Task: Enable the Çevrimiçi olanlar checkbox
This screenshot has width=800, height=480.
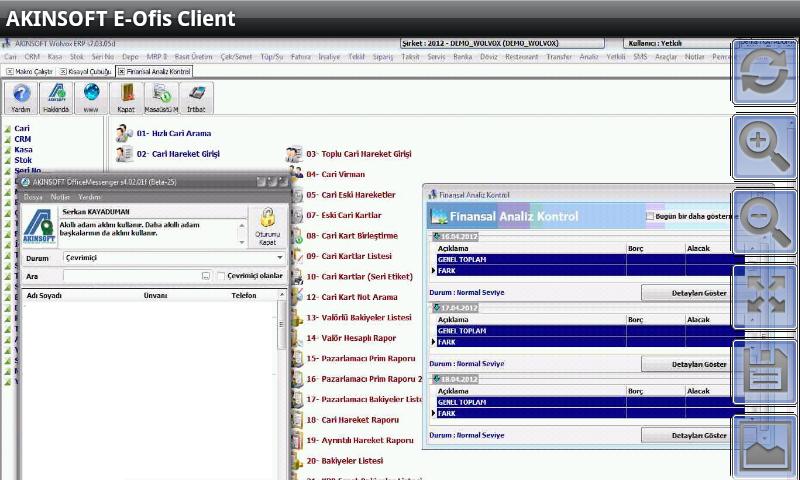Action: (221, 276)
